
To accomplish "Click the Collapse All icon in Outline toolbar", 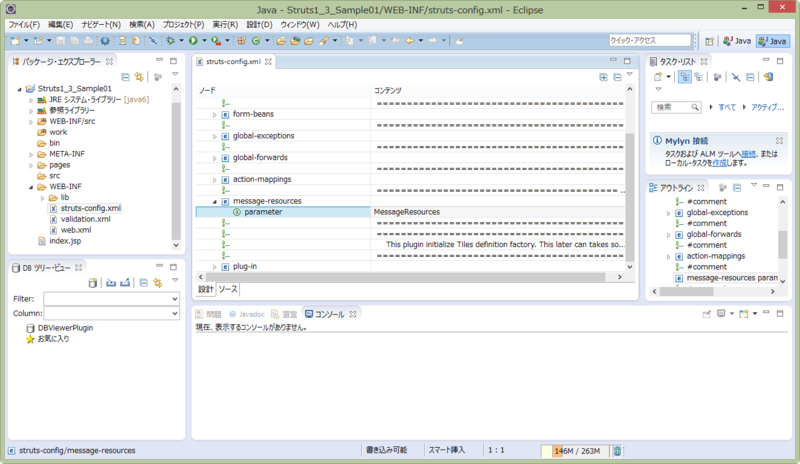I will click(737, 188).
